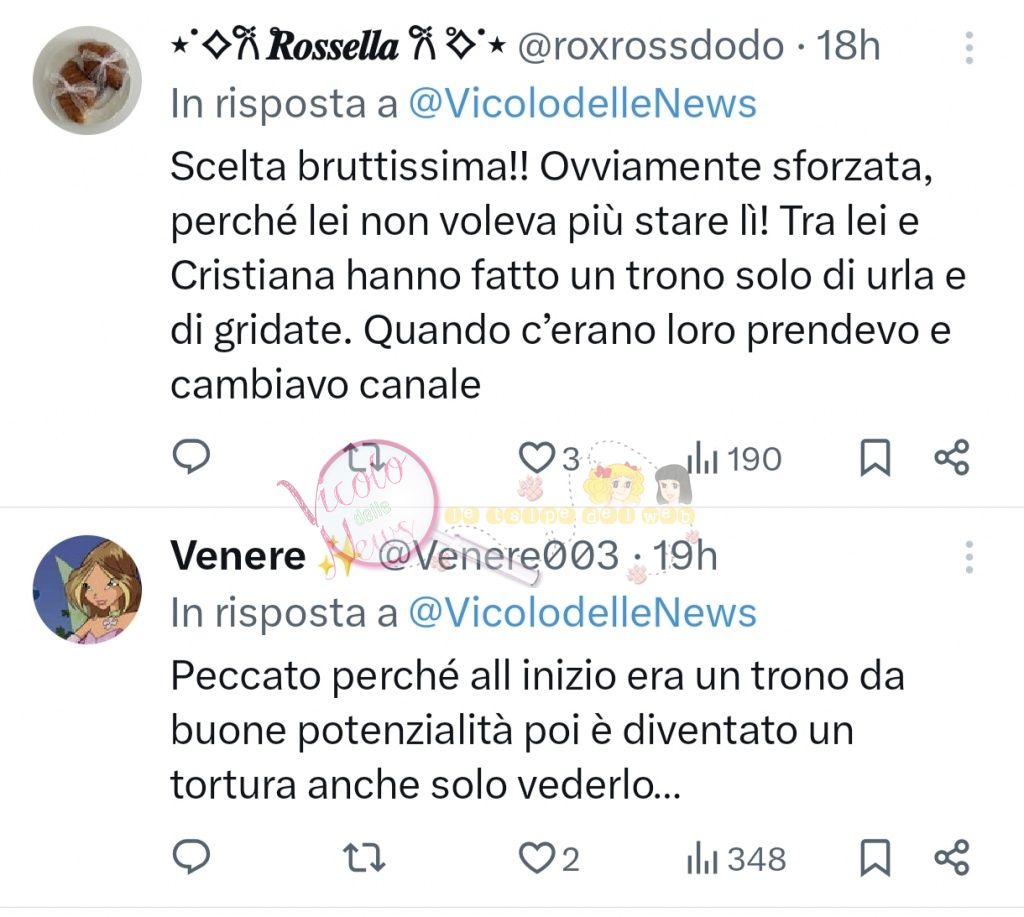Bookmark Rossella's tweet
This screenshot has width=1024, height=917.
pyautogui.click(x=875, y=458)
